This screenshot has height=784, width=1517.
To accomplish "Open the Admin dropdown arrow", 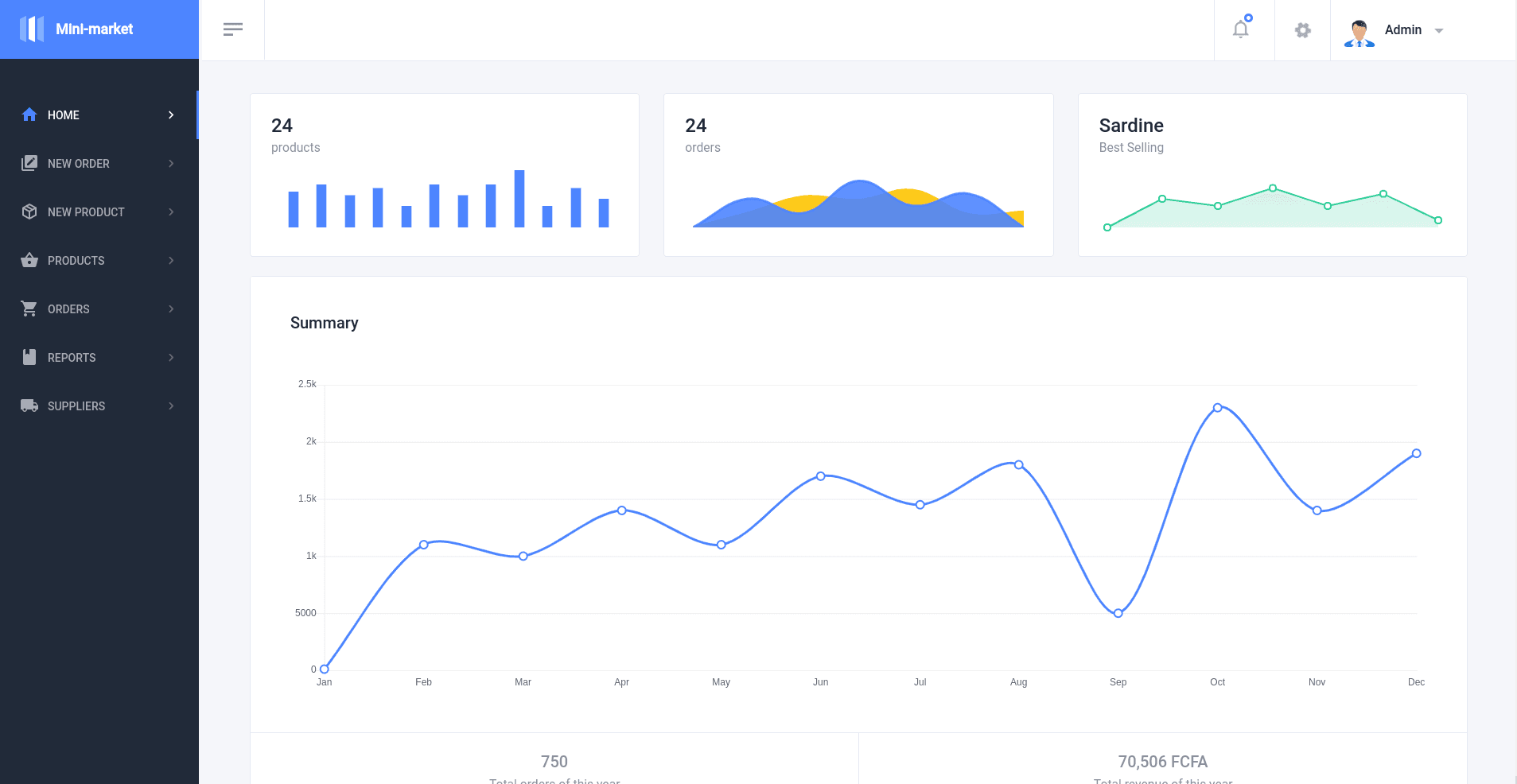I will [x=1439, y=31].
